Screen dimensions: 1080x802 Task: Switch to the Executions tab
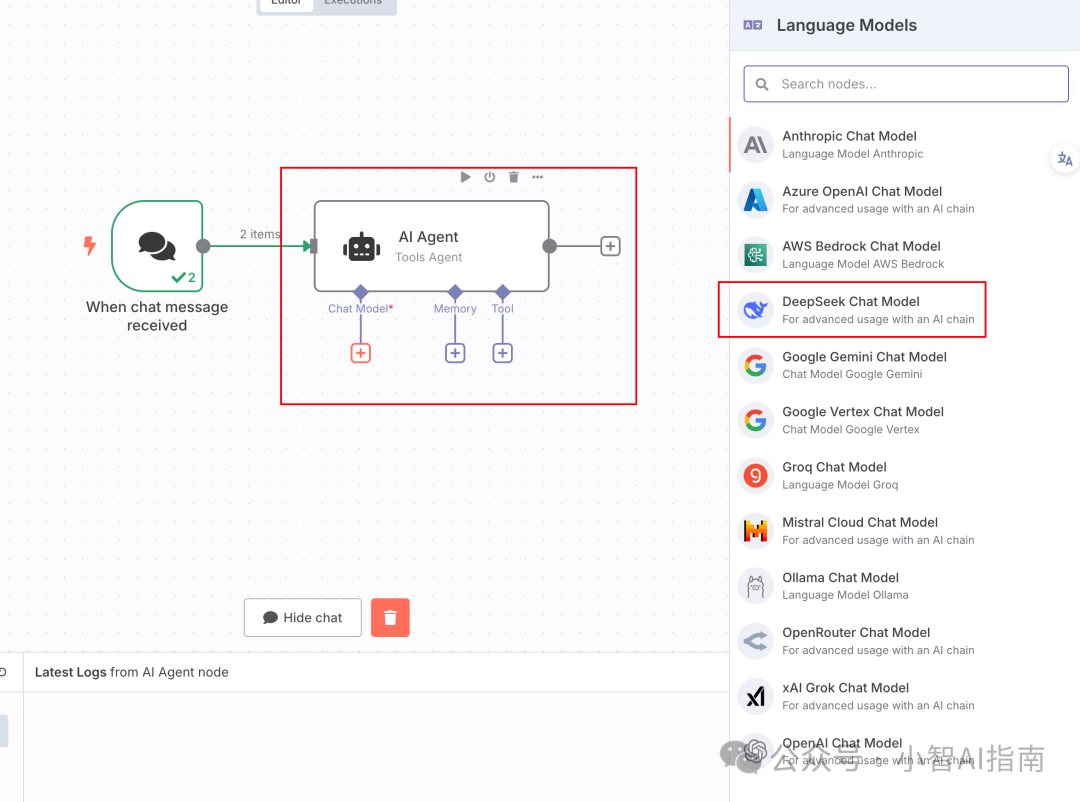click(x=353, y=3)
